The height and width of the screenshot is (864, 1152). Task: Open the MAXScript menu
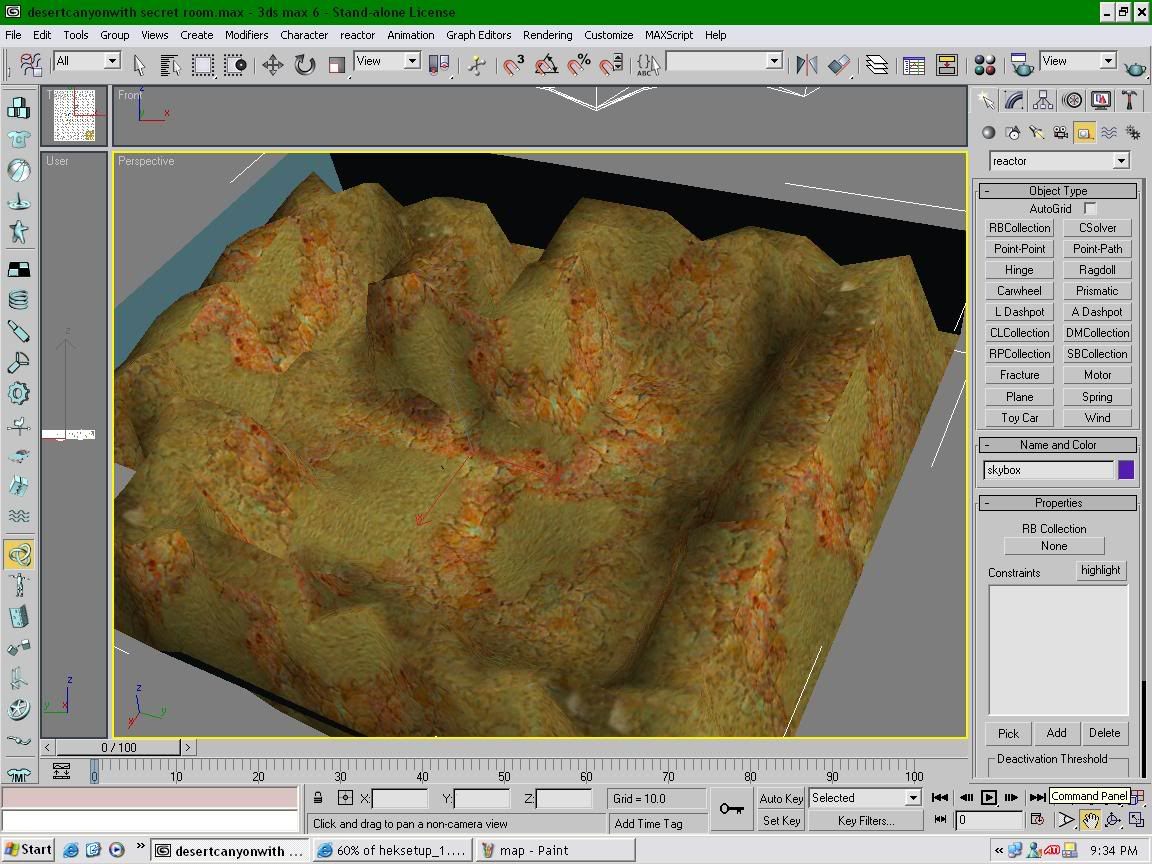click(669, 35)
